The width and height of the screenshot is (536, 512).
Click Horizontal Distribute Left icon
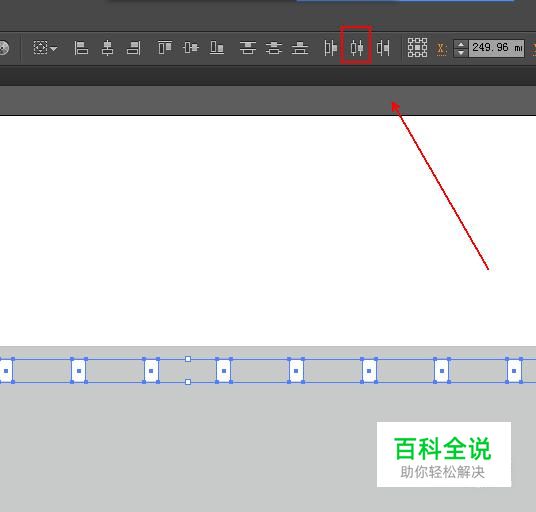[x=331, y=48]
